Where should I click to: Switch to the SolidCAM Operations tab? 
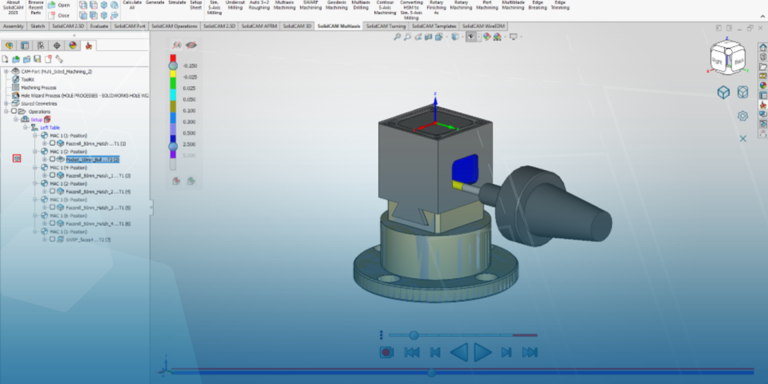click(174, 26)
